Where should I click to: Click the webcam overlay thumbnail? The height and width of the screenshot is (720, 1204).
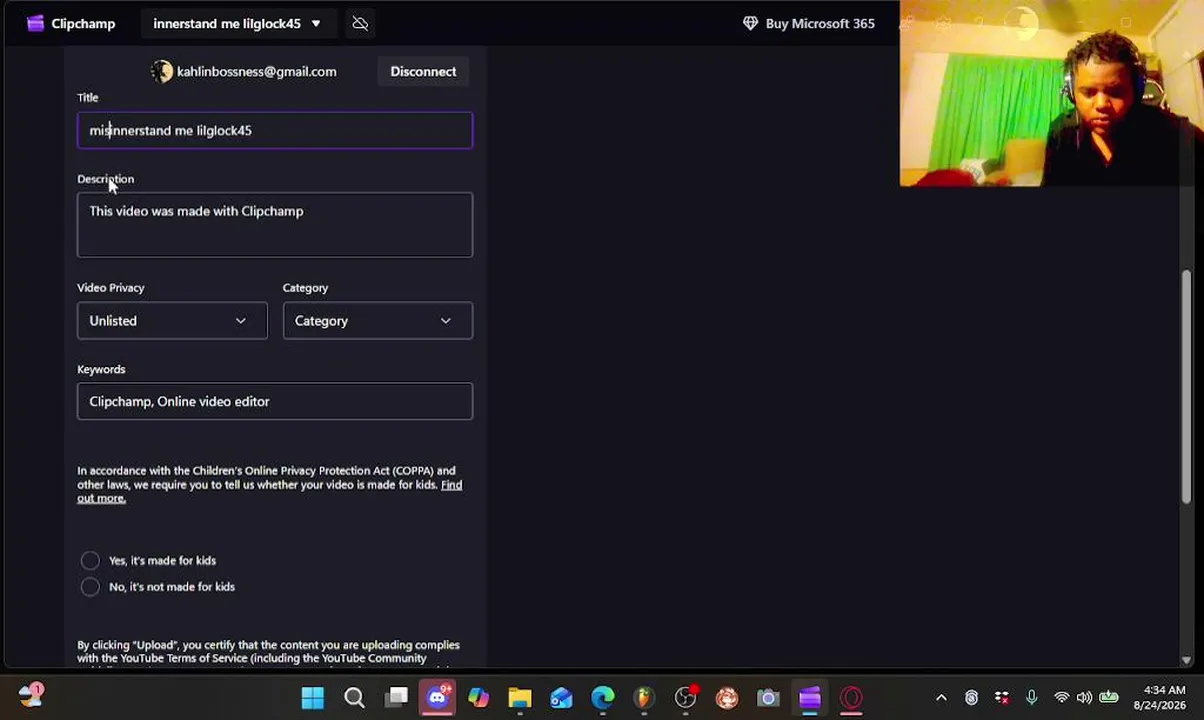tap(1051, 94)
